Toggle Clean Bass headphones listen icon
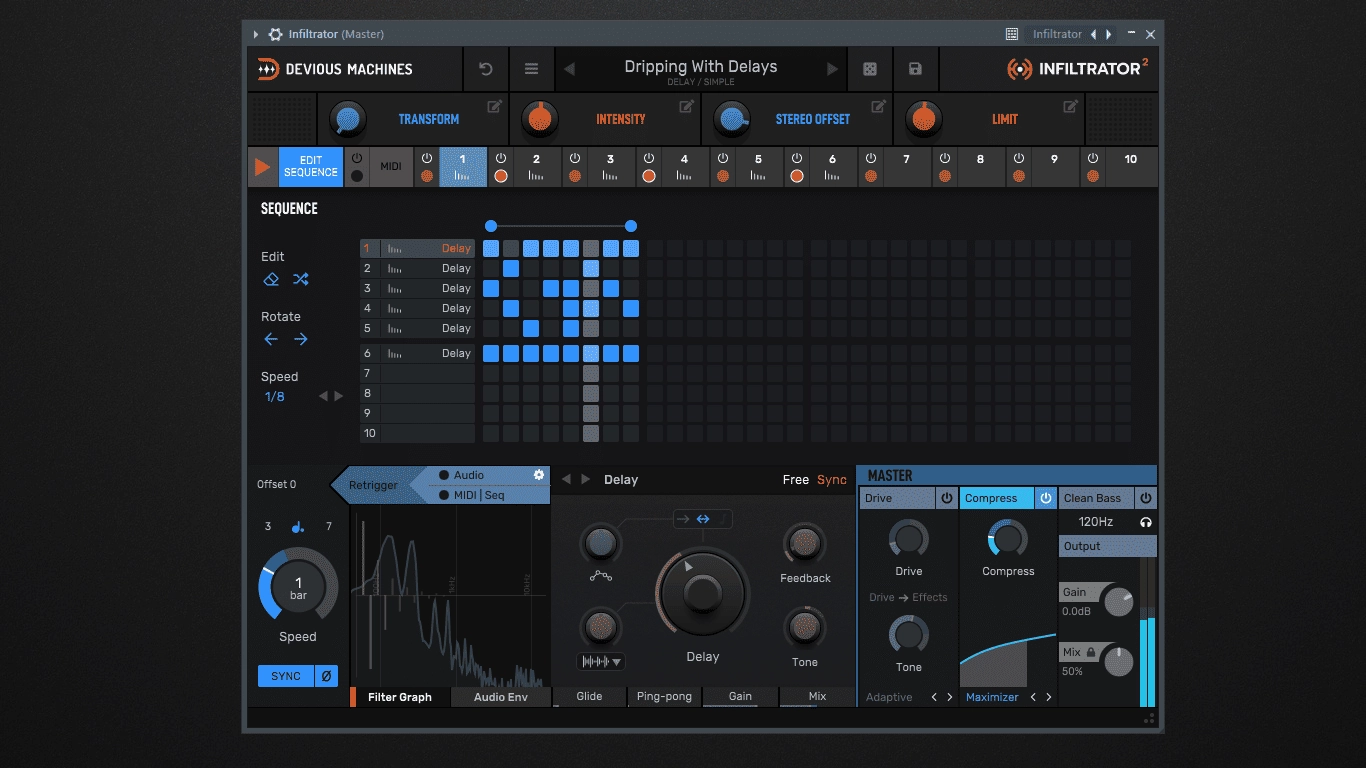The height and width of the screenshot is (768, 1366). pyautogui.click(x=1146, y=522)
